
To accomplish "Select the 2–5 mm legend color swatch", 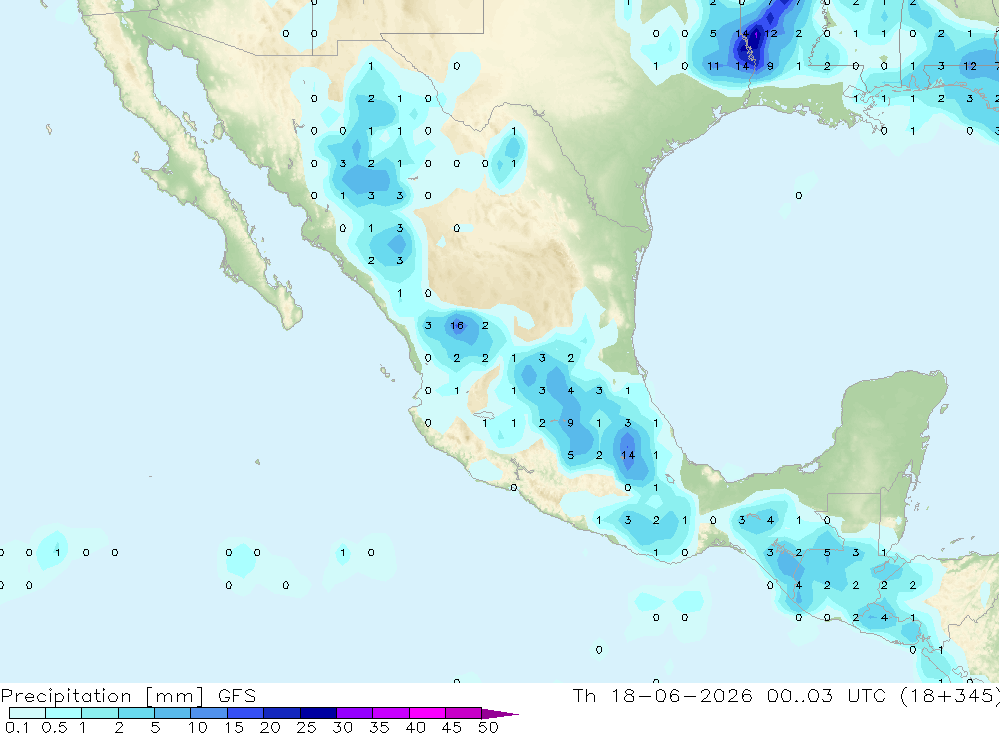I will point(136,713).
